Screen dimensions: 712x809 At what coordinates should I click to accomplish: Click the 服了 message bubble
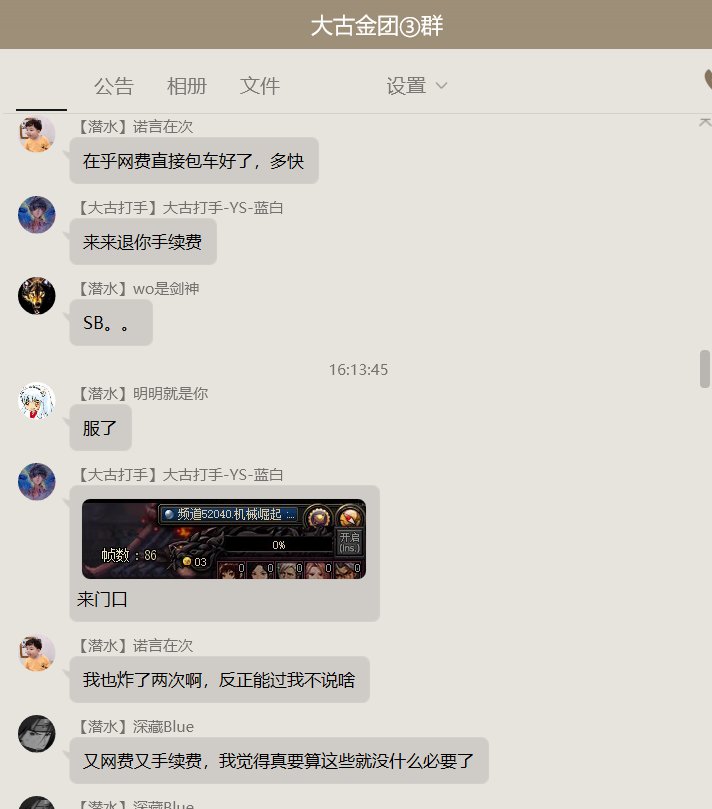pyautogui.click(x=101, y=428)
